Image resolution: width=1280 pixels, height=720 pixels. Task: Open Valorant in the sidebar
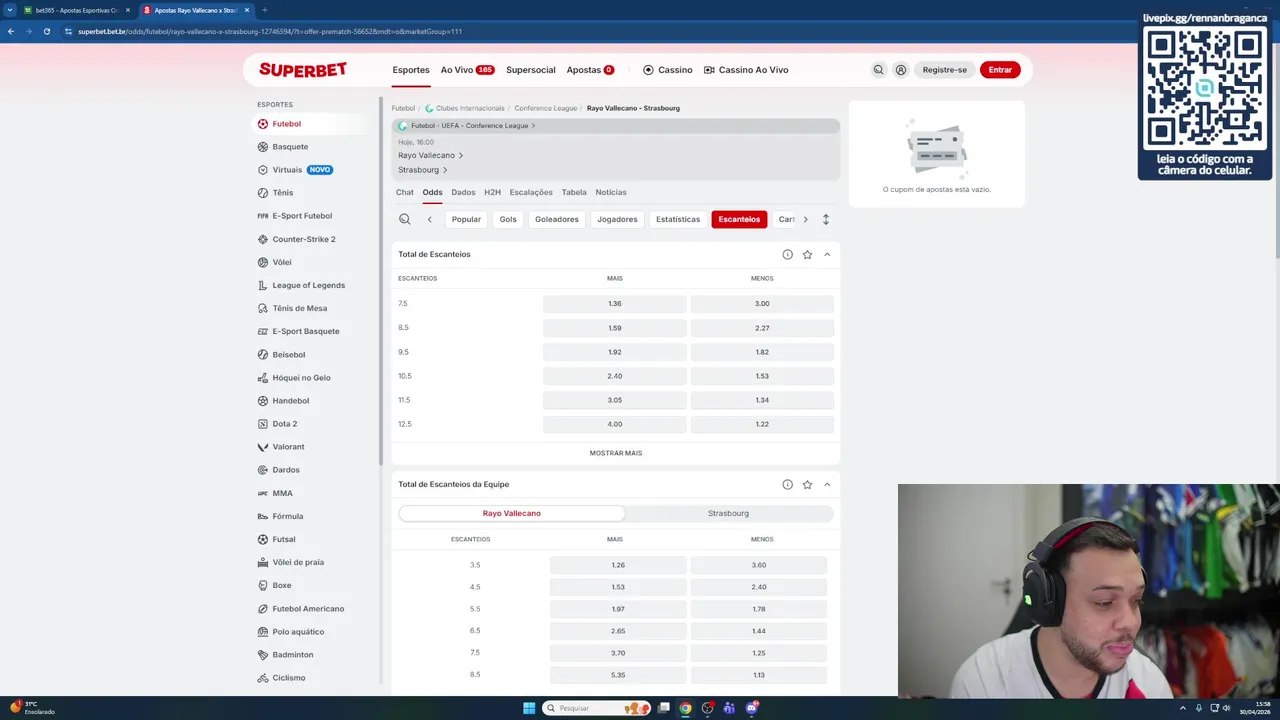pos(288,447)
